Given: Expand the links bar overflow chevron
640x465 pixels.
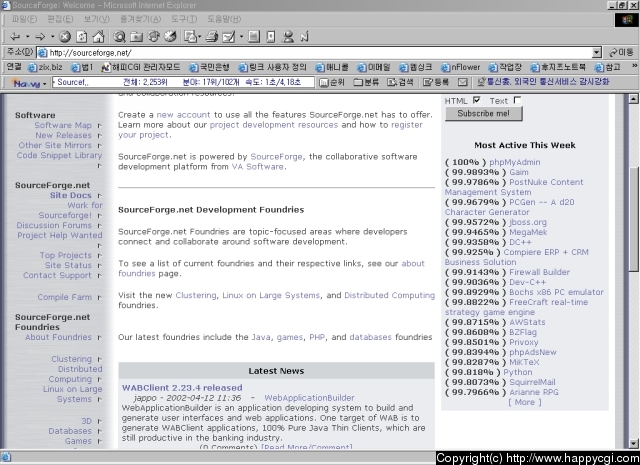Looking at the screenshot, I should [x=635, y=66].
